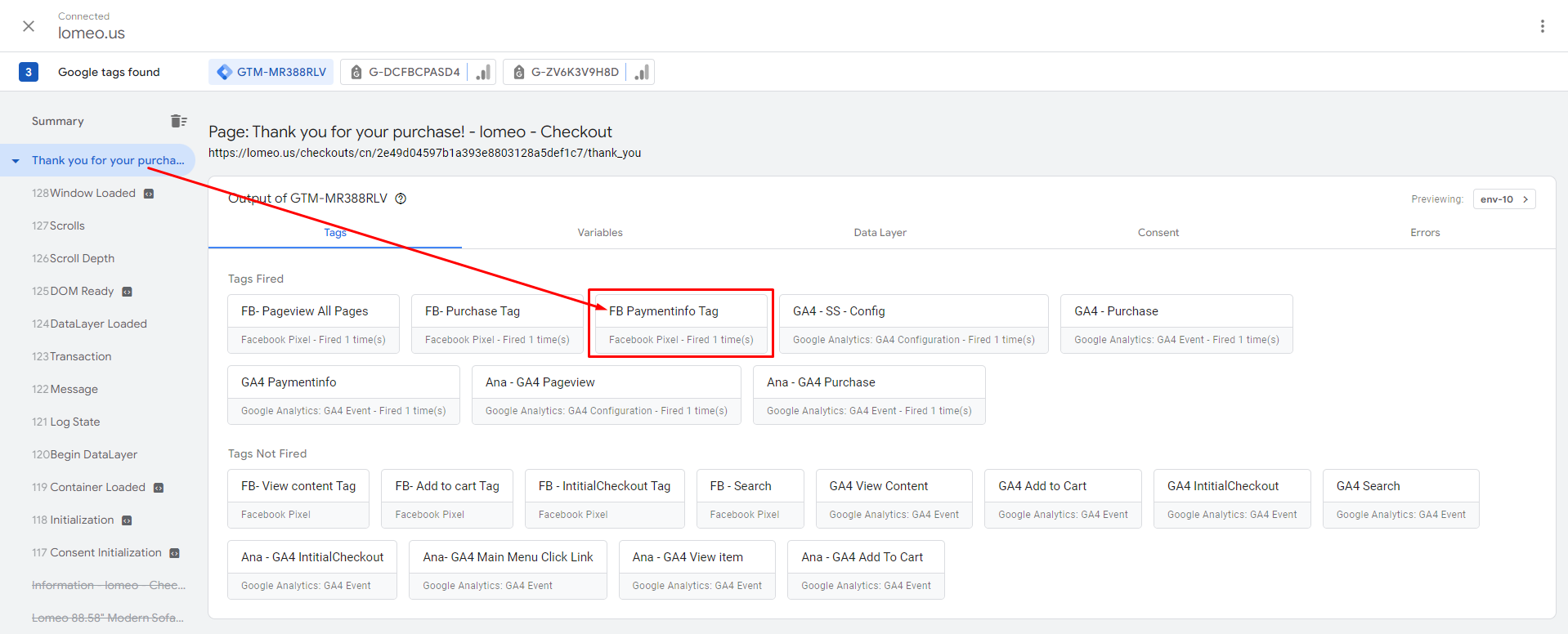Open the GA4 - Purchase tag card

coord(1176,324)
